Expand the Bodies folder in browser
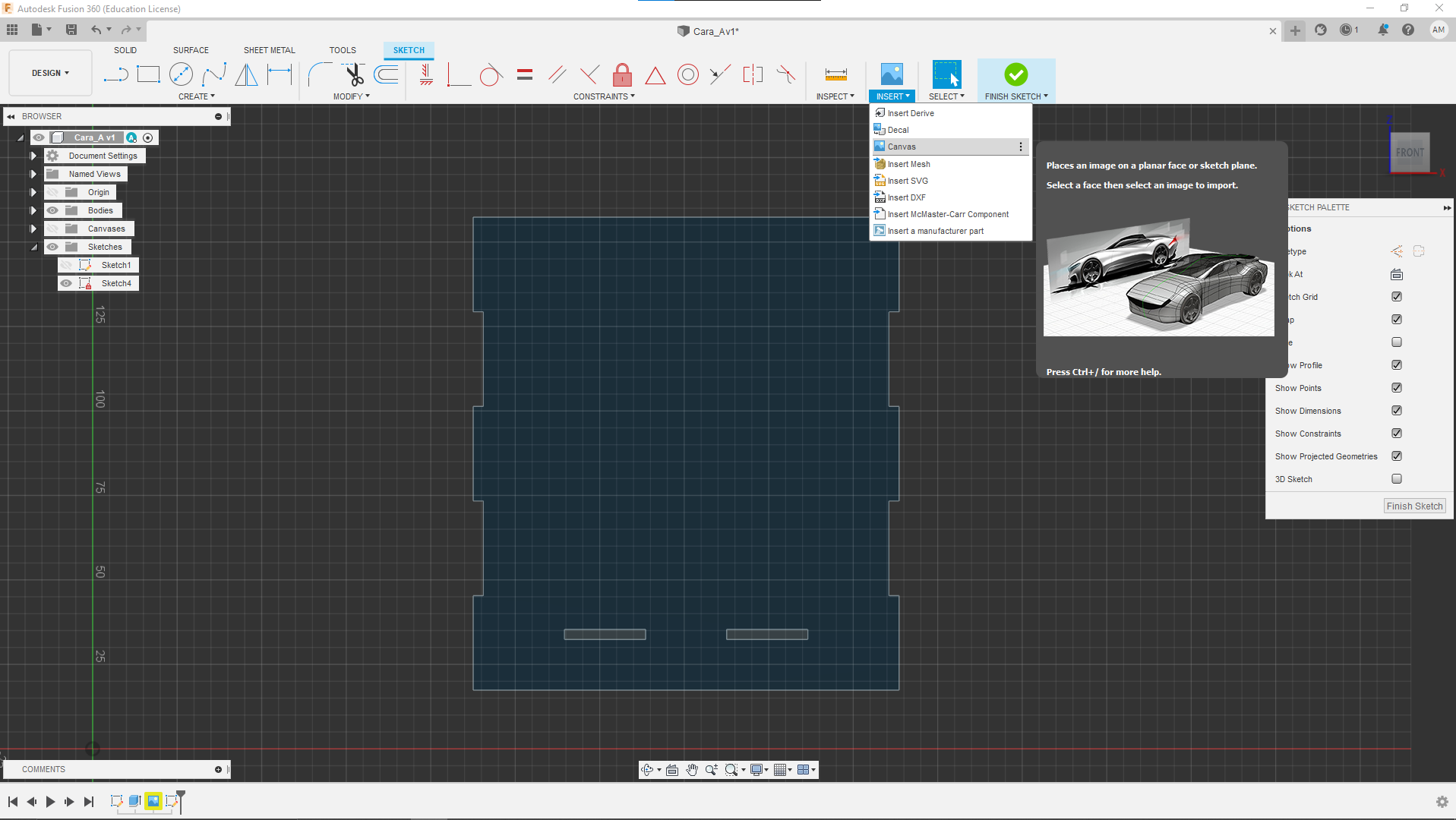The width and height of the screenshot is (1456, 820). point(33,210)
